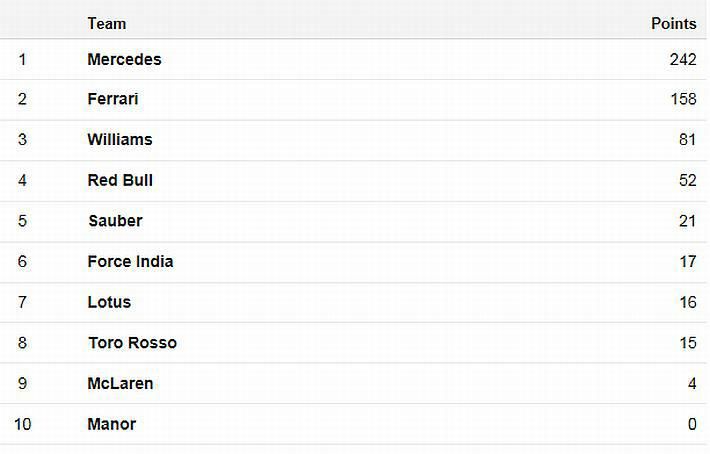Click the McLaren team name
Viewport: 710px width, 454px height.
pos(120,383)
